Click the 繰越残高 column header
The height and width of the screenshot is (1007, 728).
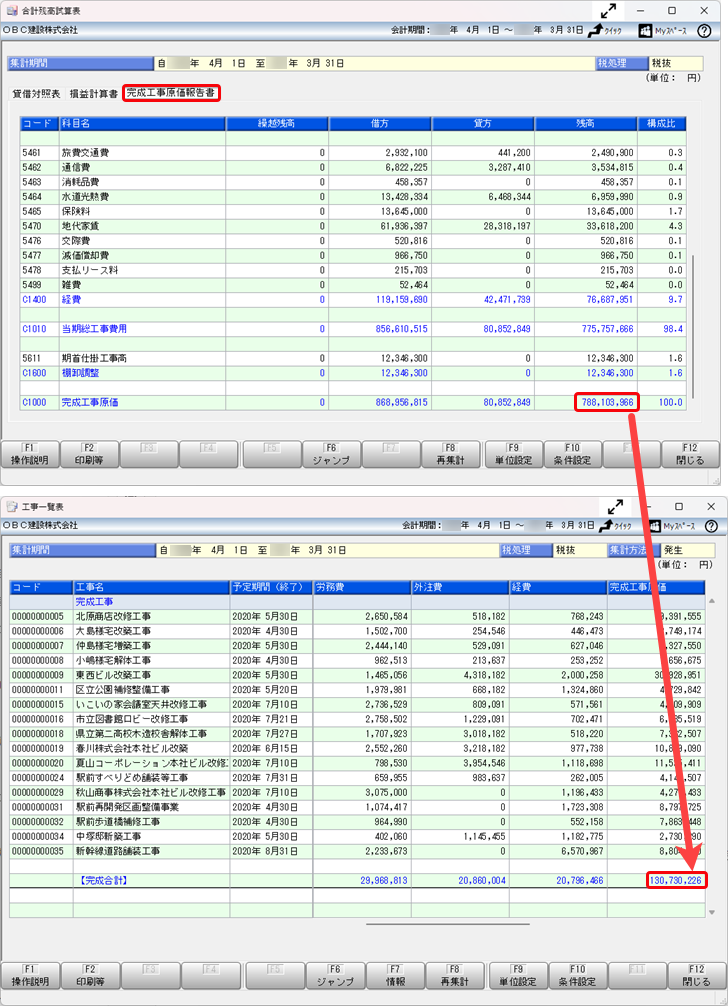click(x=277, y=123)
